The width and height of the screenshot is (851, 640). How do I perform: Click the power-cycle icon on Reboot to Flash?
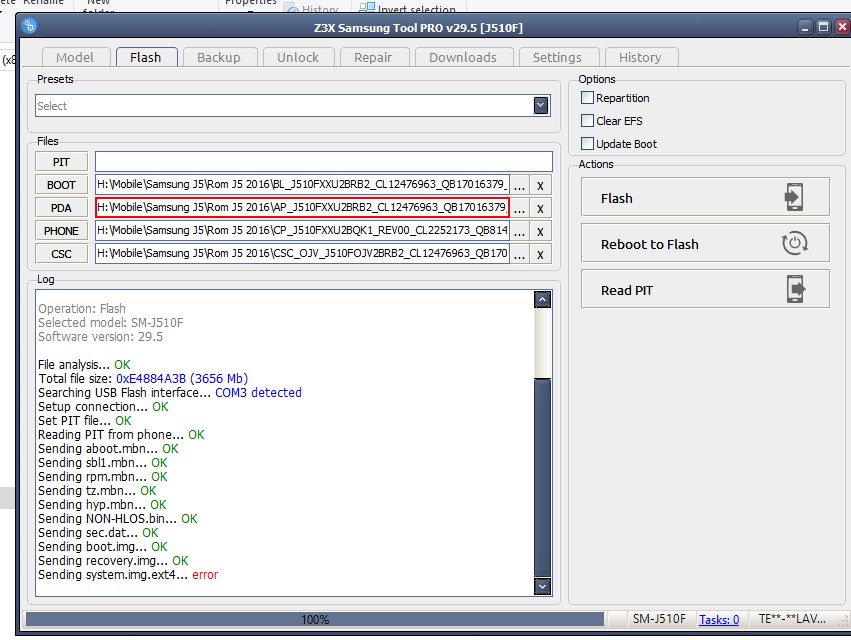point(795,243)
